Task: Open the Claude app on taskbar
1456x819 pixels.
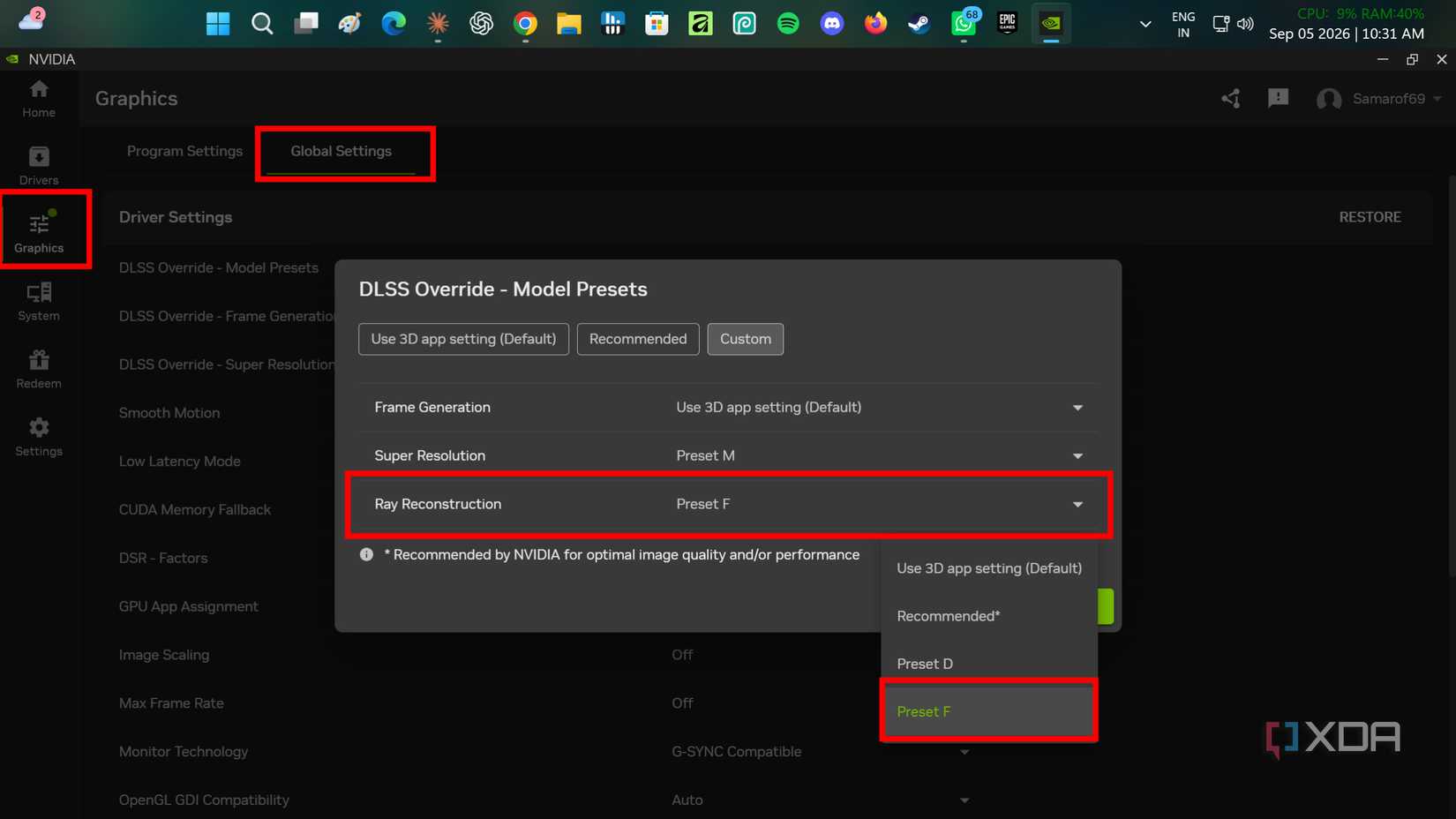Action: [x=438, y=24]
